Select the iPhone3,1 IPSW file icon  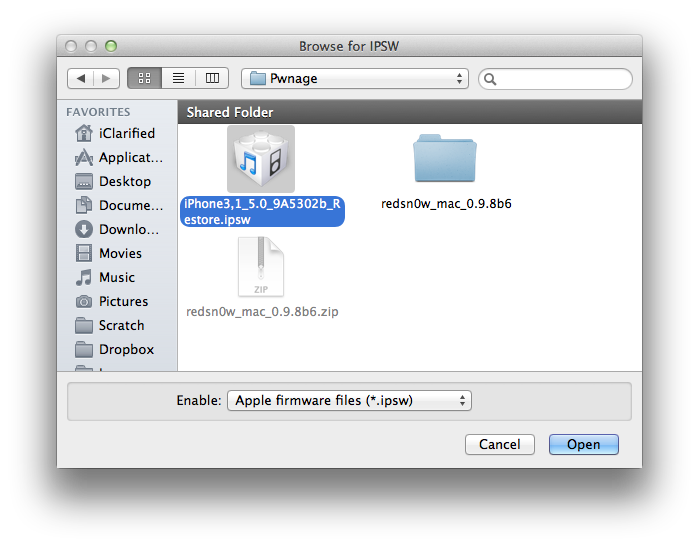pos(261,159)
